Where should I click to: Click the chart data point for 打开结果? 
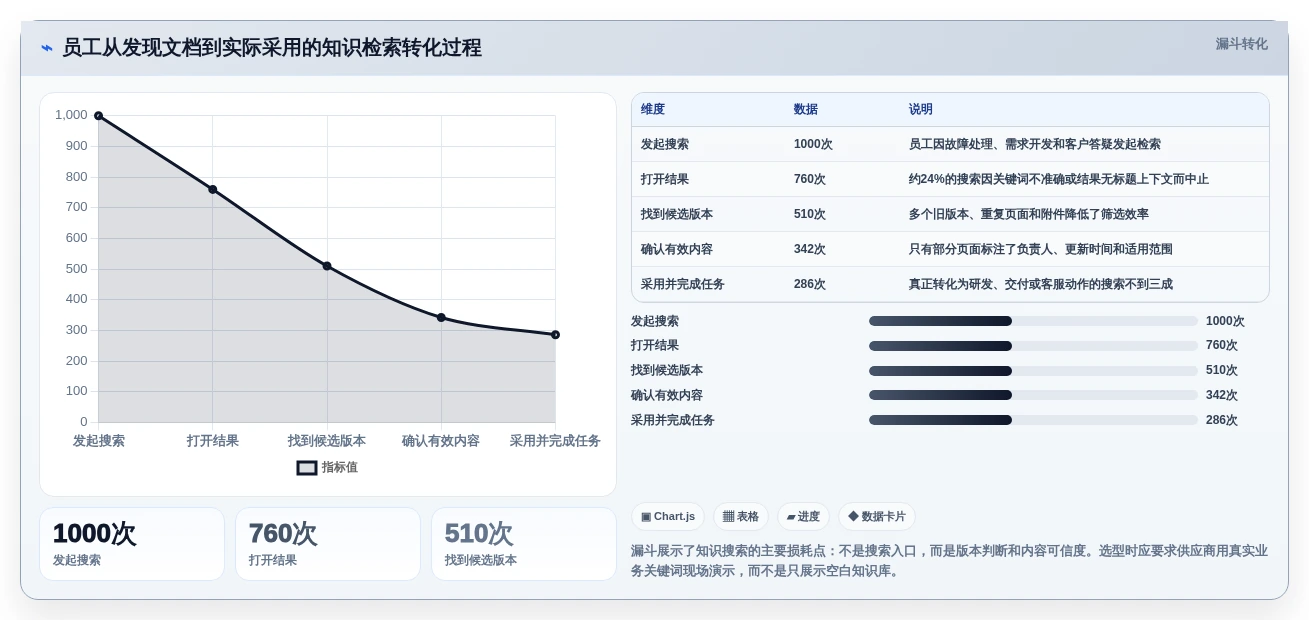pyautogui.click(x=212, y=189)
